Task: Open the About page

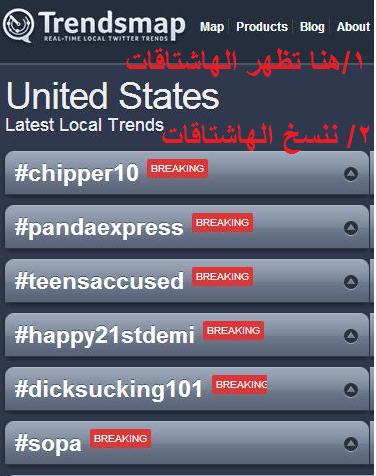Action: coord(353,27)
